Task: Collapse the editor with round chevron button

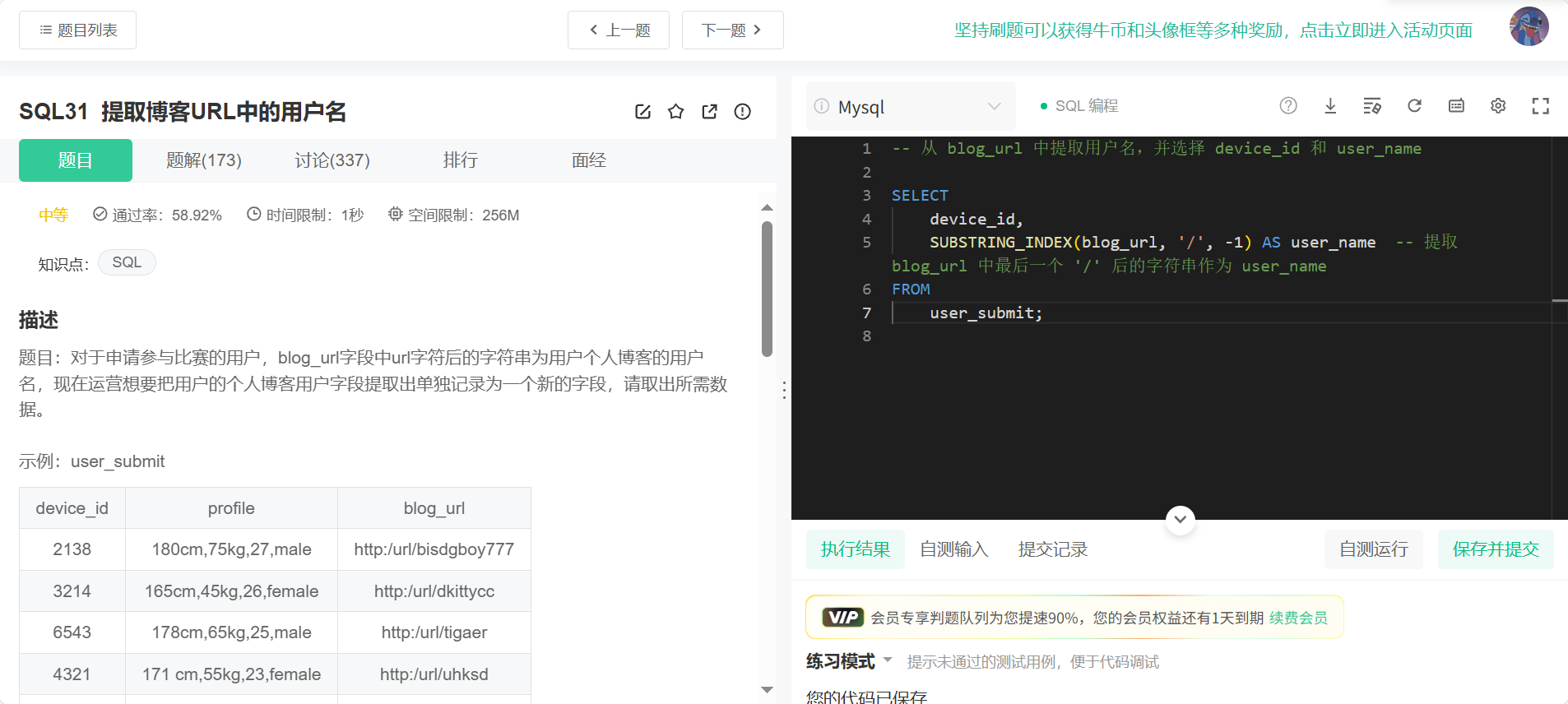Action: pos(1181,520)
